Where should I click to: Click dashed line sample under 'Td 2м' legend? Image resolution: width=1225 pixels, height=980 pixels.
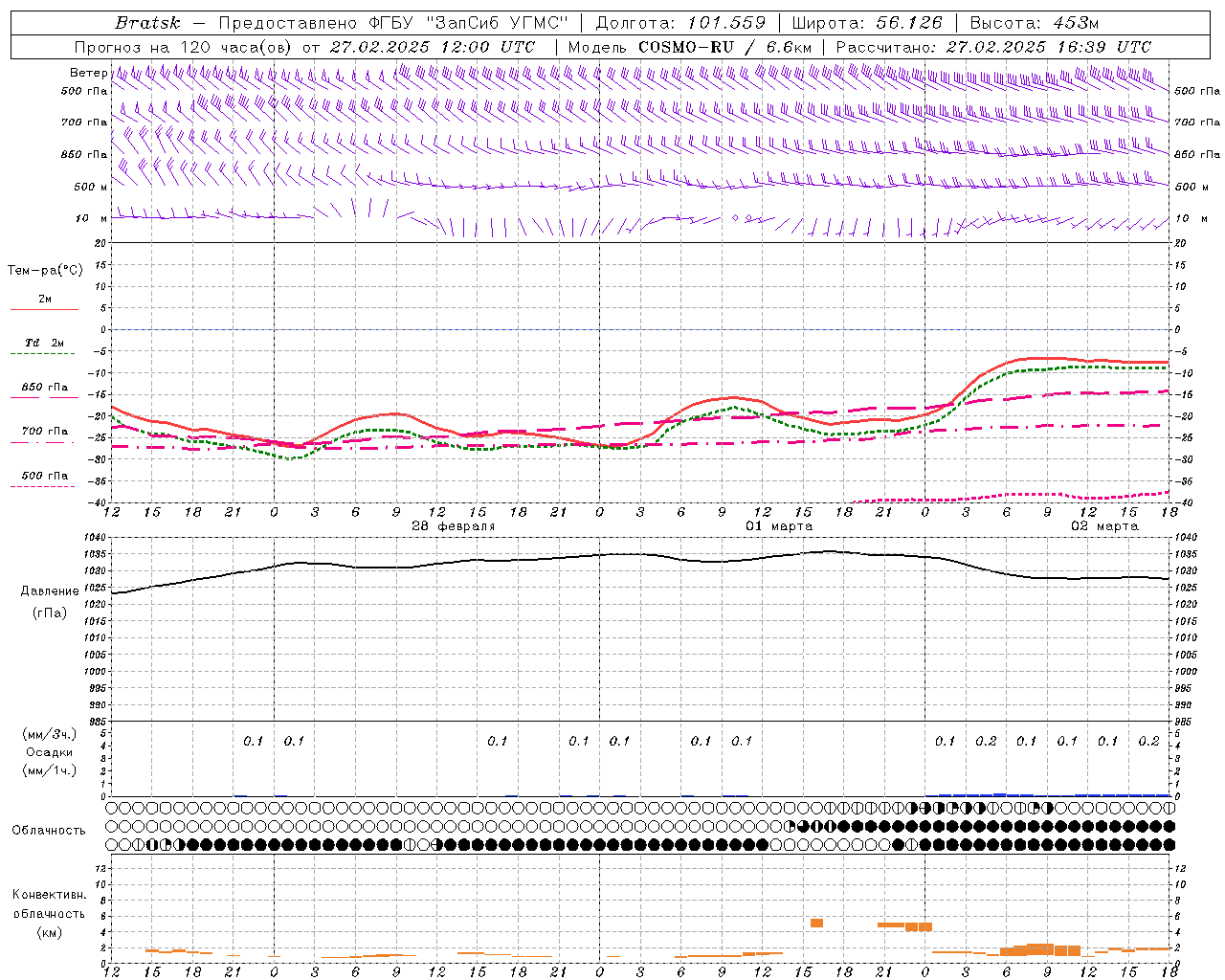(44, 353)
